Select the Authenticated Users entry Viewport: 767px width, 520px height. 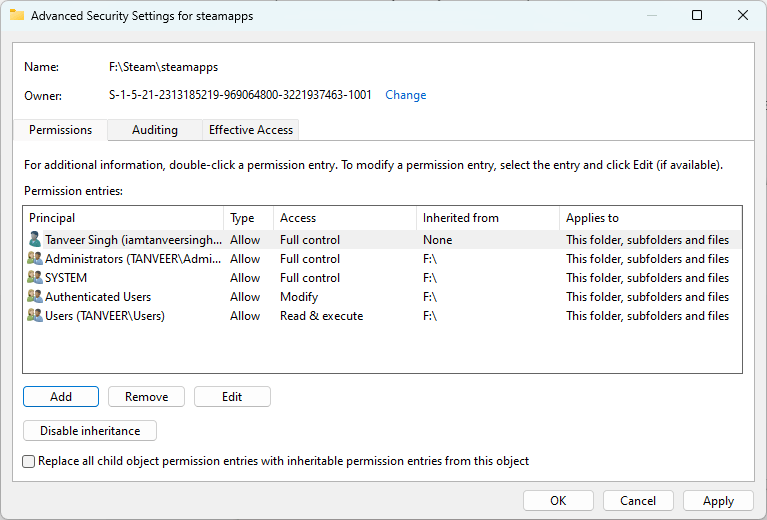pyautogui.click(x=382, y=297)
